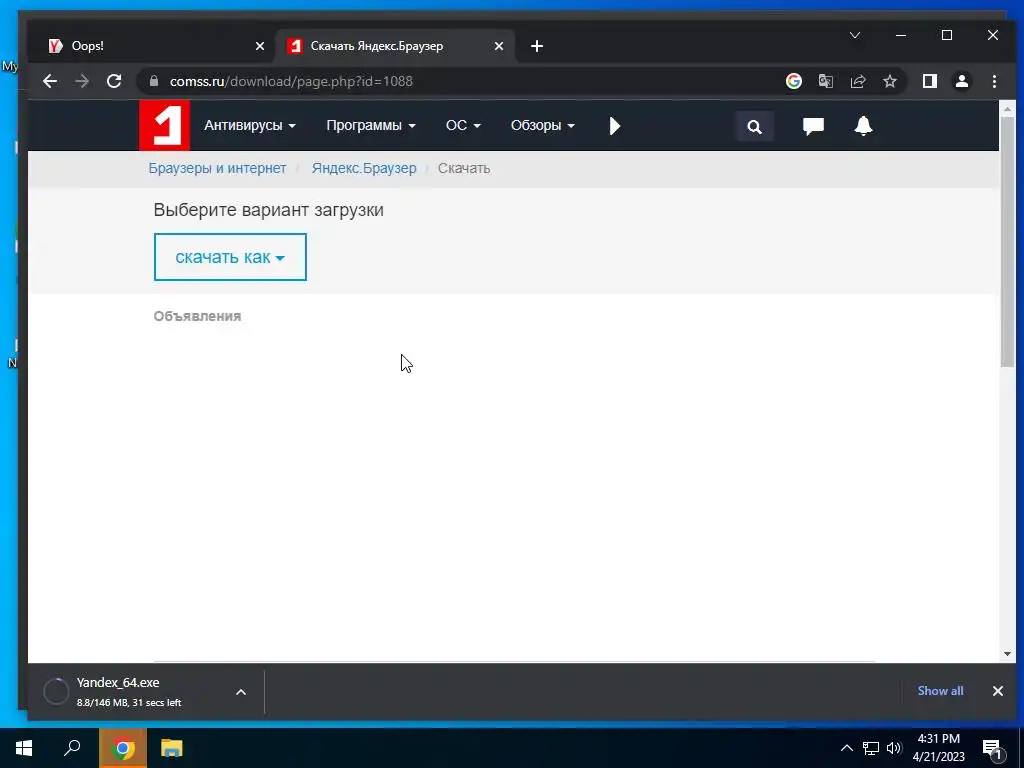Viewport: 1024px width, 768px height.
Task: Close the Скачать Яндекс.Браузер tab
Action: (499, 46)
